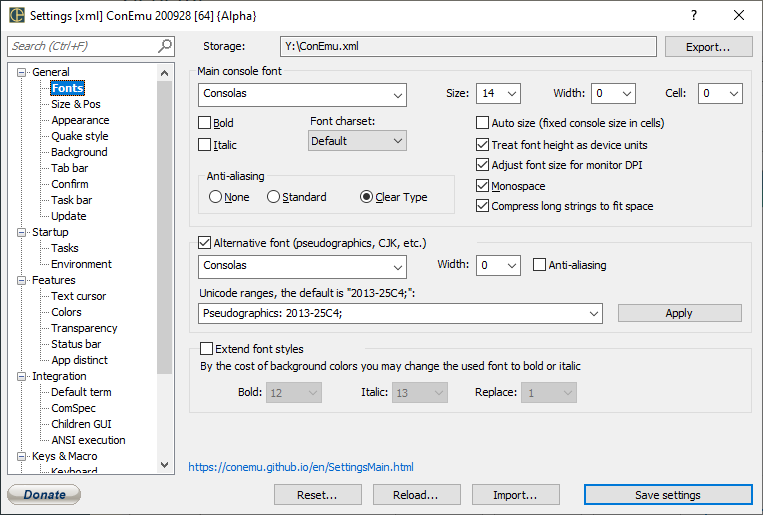This screenshot has height=515, width=763.
Task: Click the help question mark button
Action: point(694,15)
